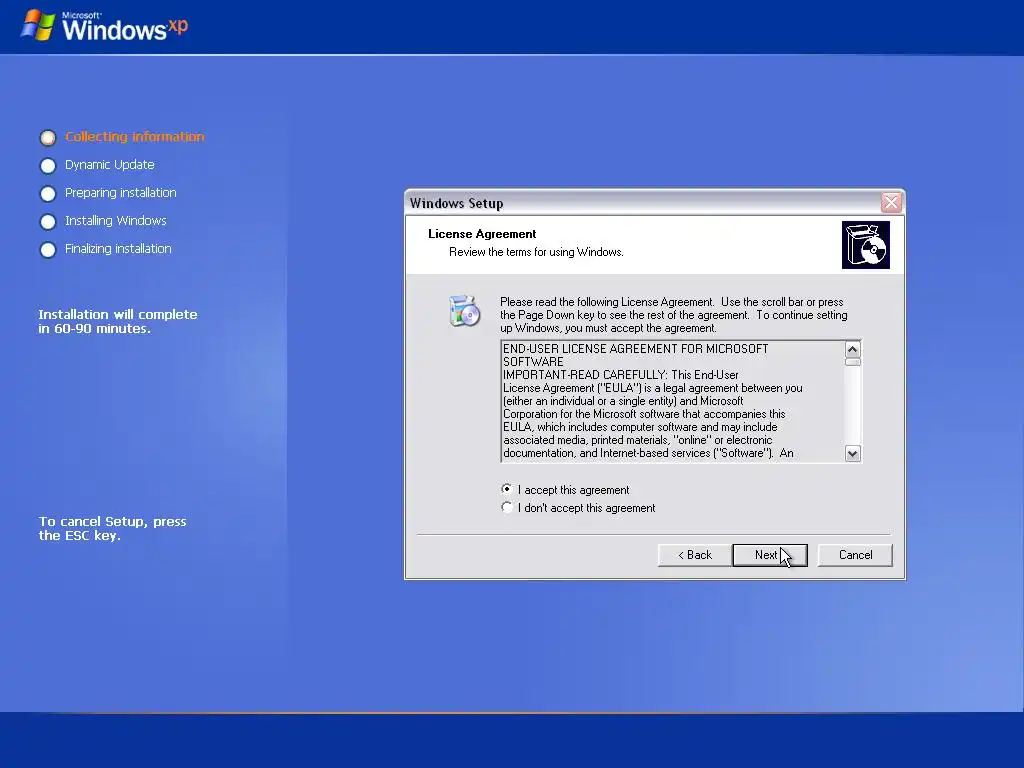
Task: Click "Collecting information" step text
Action: [135, 136]
